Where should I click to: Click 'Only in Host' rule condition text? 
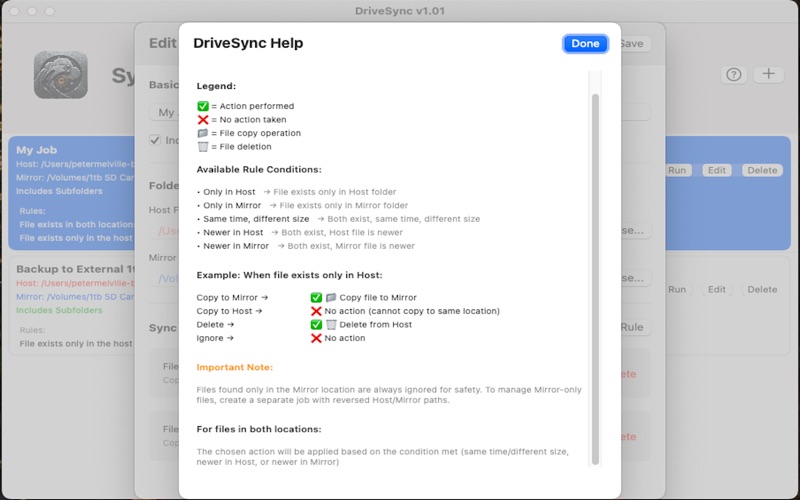point(229,192)
